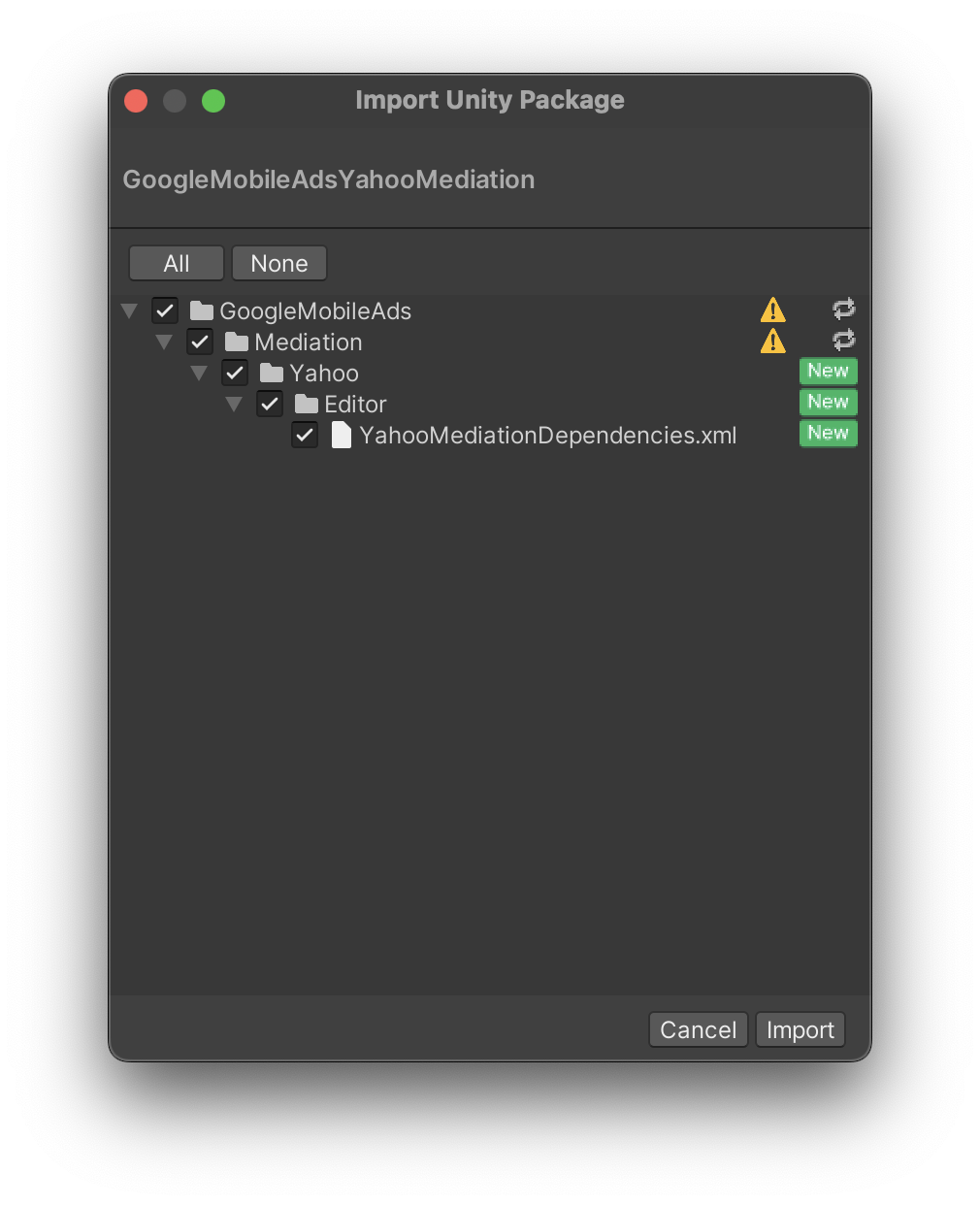Viewport: 980px width, 1205px height.
Task: Collapse the Editor folder
Action: [234, 403]
